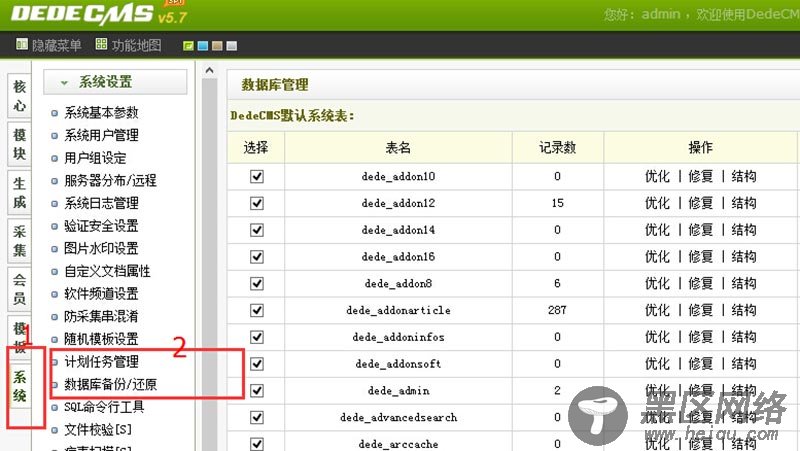Click bullet icon beside 验证安全设置

click(x=55, y=227)
